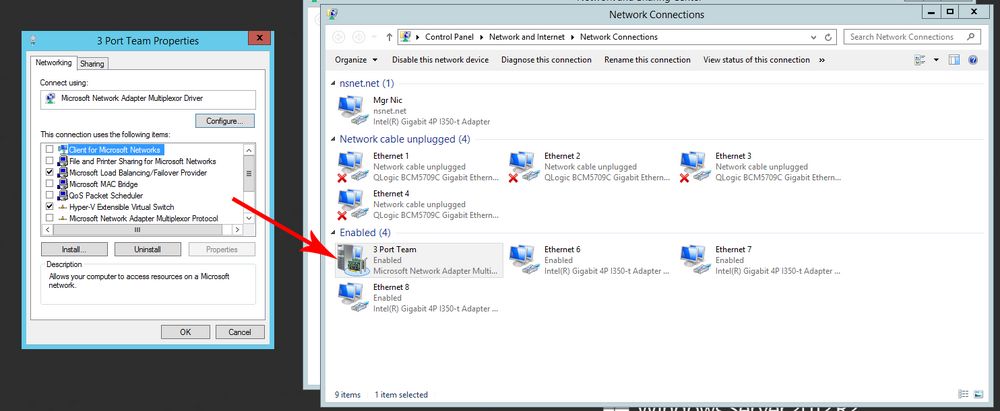The height and width of the screenshot is (411, 1000).
Task: Expand the Control Panel breadcrumb arrow
Action: 480,37
